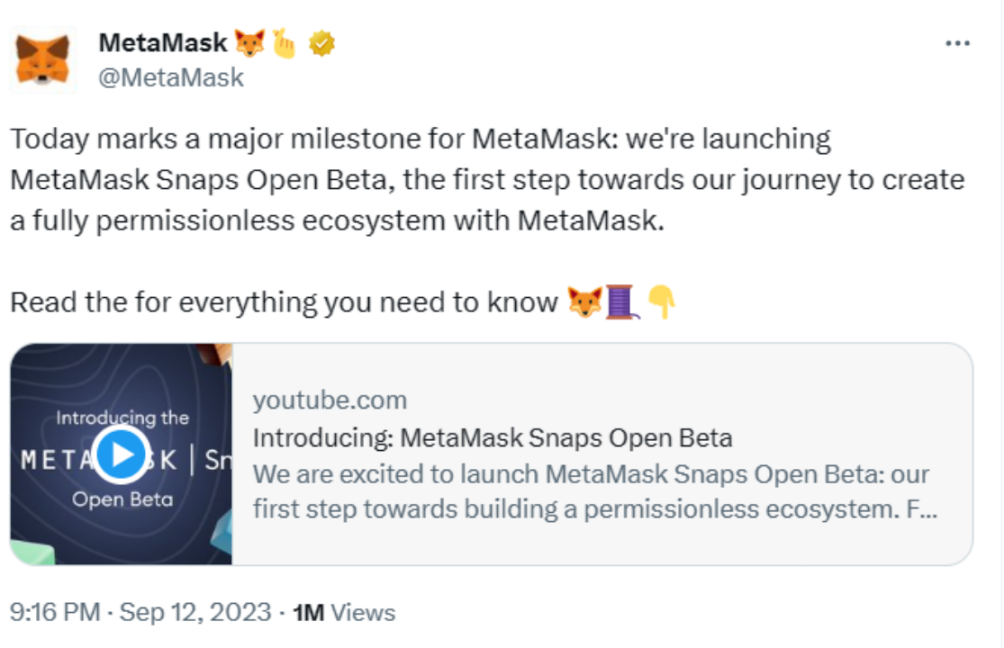Click the @MetaMask handle

(x=171, y=77)
